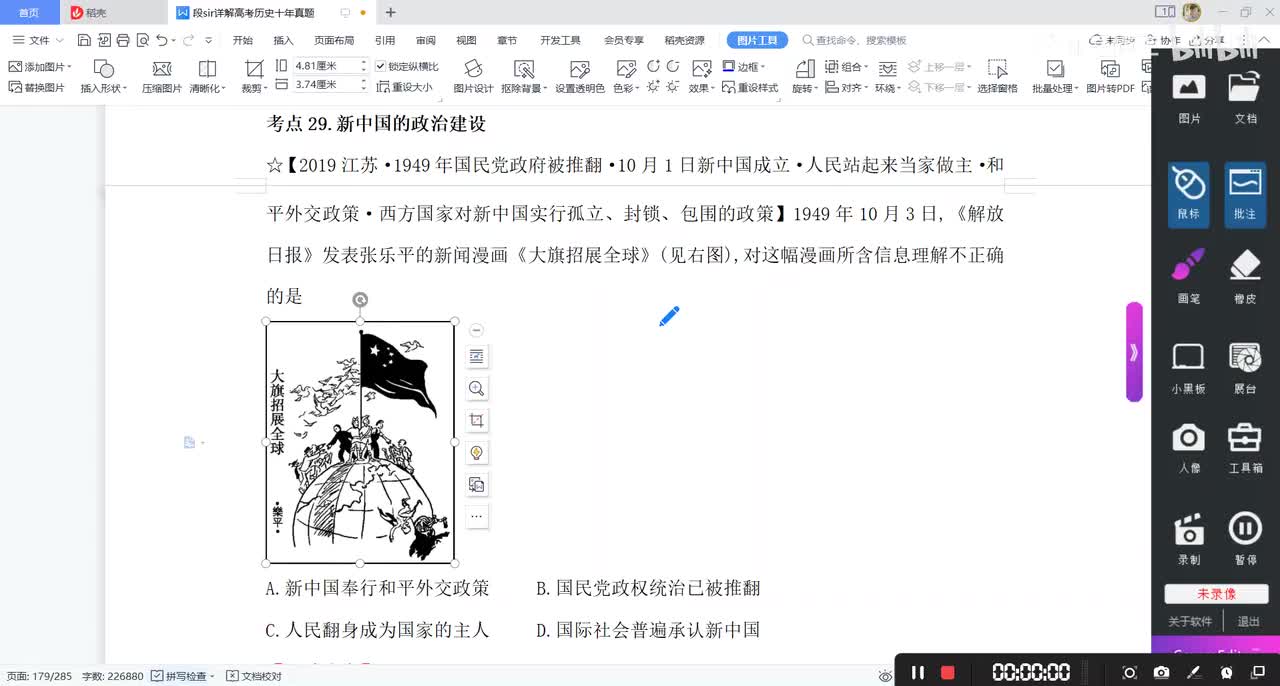Click the 重设大小 button
Viewport: 1280px width, 686px height.
click(405, 87)
